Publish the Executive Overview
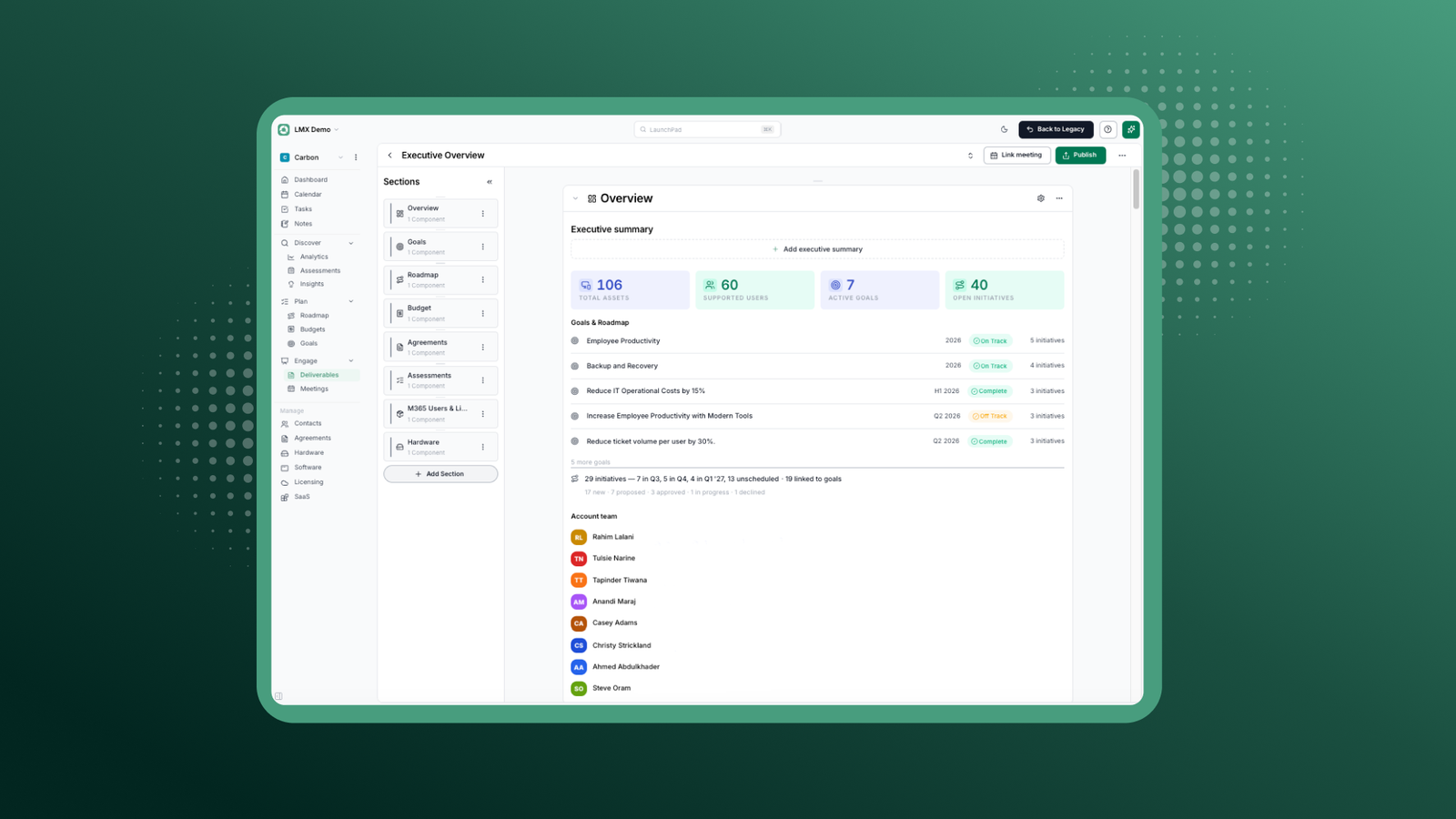This screenshot has height=819, width=1456. tap(1080, 156)
